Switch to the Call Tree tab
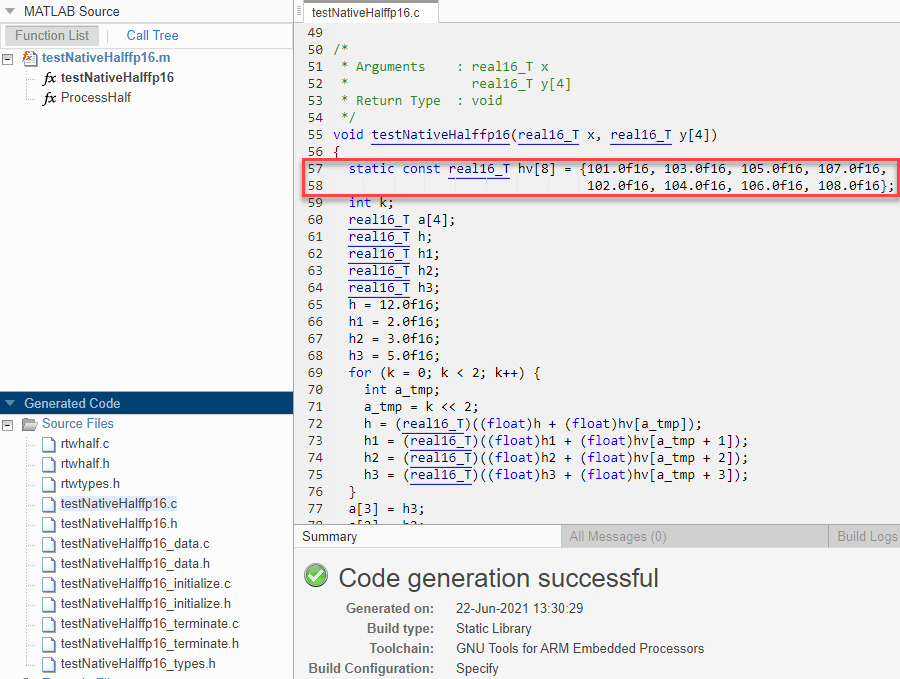Image resolution: width=900 pixels, height=679 pixels. tap(152, 35)
